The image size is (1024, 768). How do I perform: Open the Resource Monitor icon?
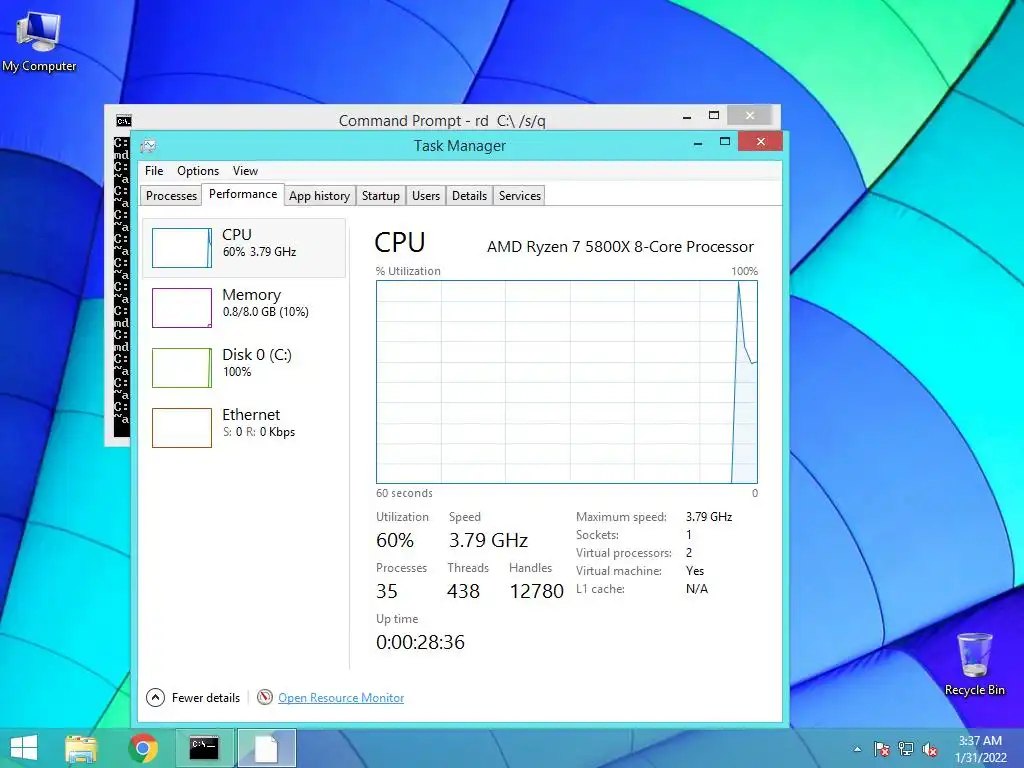coord(264,697)
